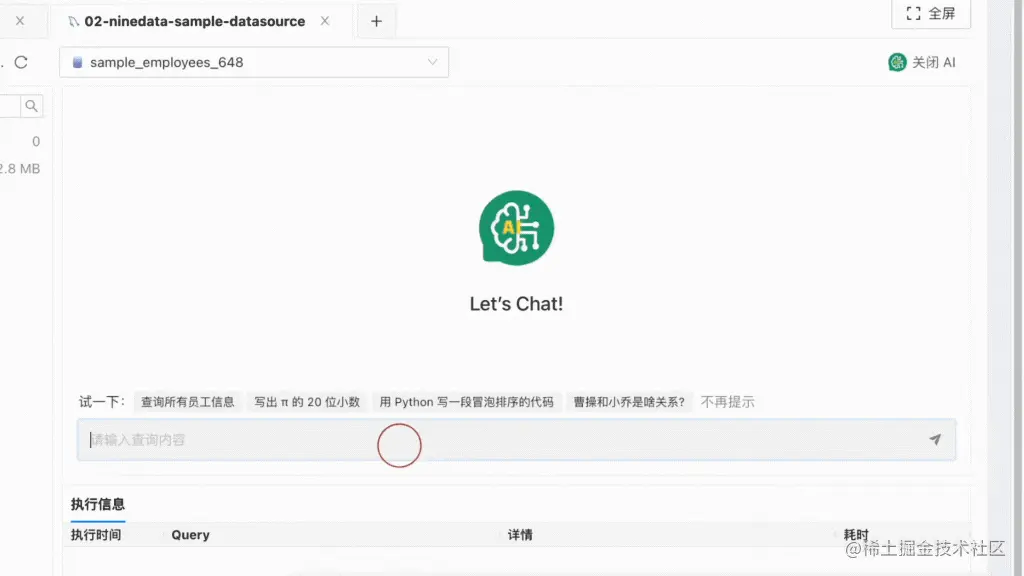
Task: Click the AI avatar icon beside 关闭 AI
Action: point(898,61)
